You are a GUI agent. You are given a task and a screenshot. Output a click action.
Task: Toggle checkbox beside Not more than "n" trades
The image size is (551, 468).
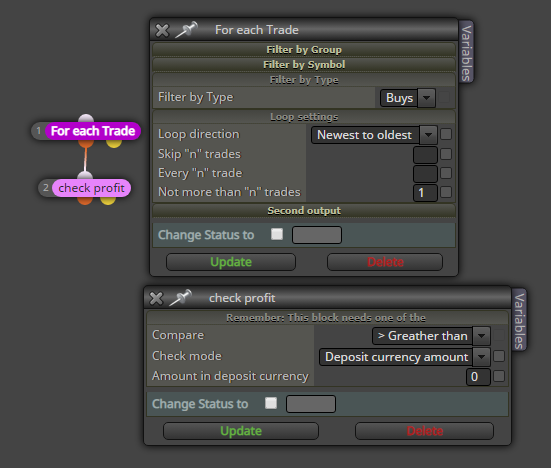(446, 192)
